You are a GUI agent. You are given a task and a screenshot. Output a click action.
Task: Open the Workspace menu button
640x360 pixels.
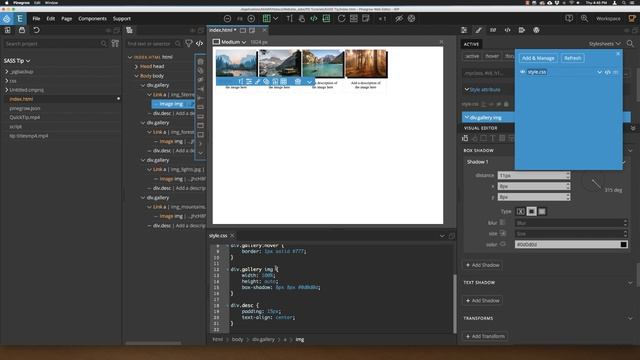(x=608, y=19)
